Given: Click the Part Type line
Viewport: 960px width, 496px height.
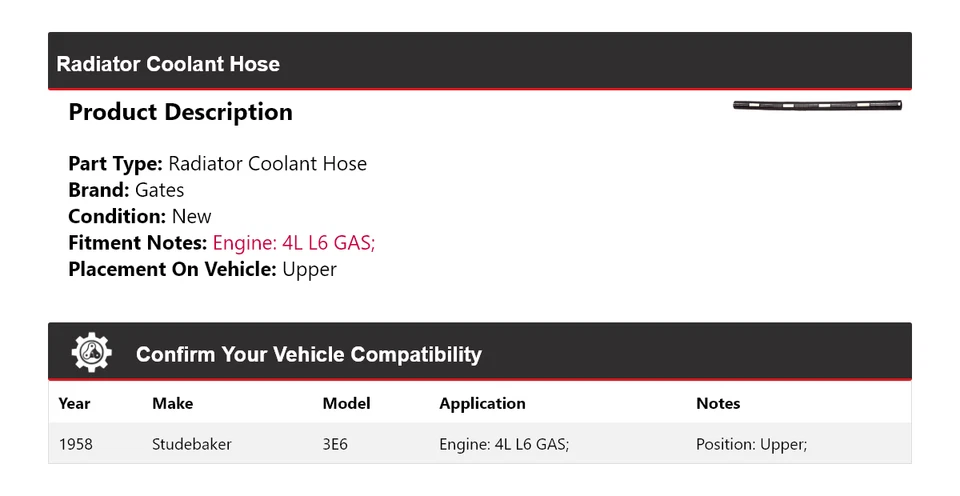Looking at the screenshot, I should [217, 164].
